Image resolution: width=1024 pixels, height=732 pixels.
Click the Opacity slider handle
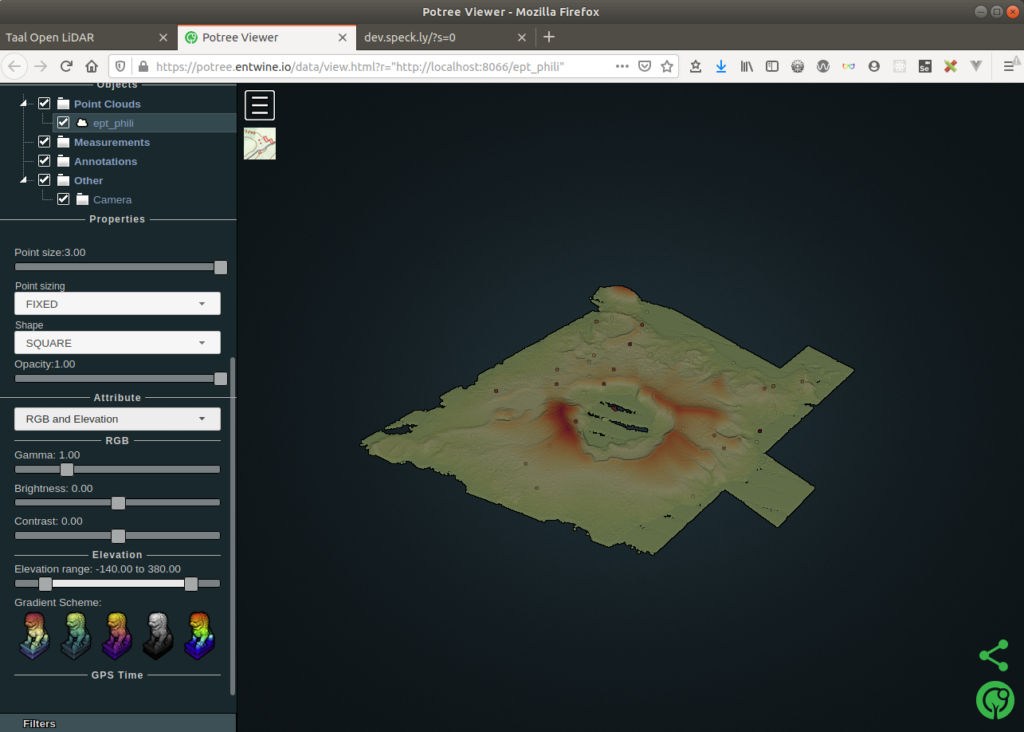[221, 379]
